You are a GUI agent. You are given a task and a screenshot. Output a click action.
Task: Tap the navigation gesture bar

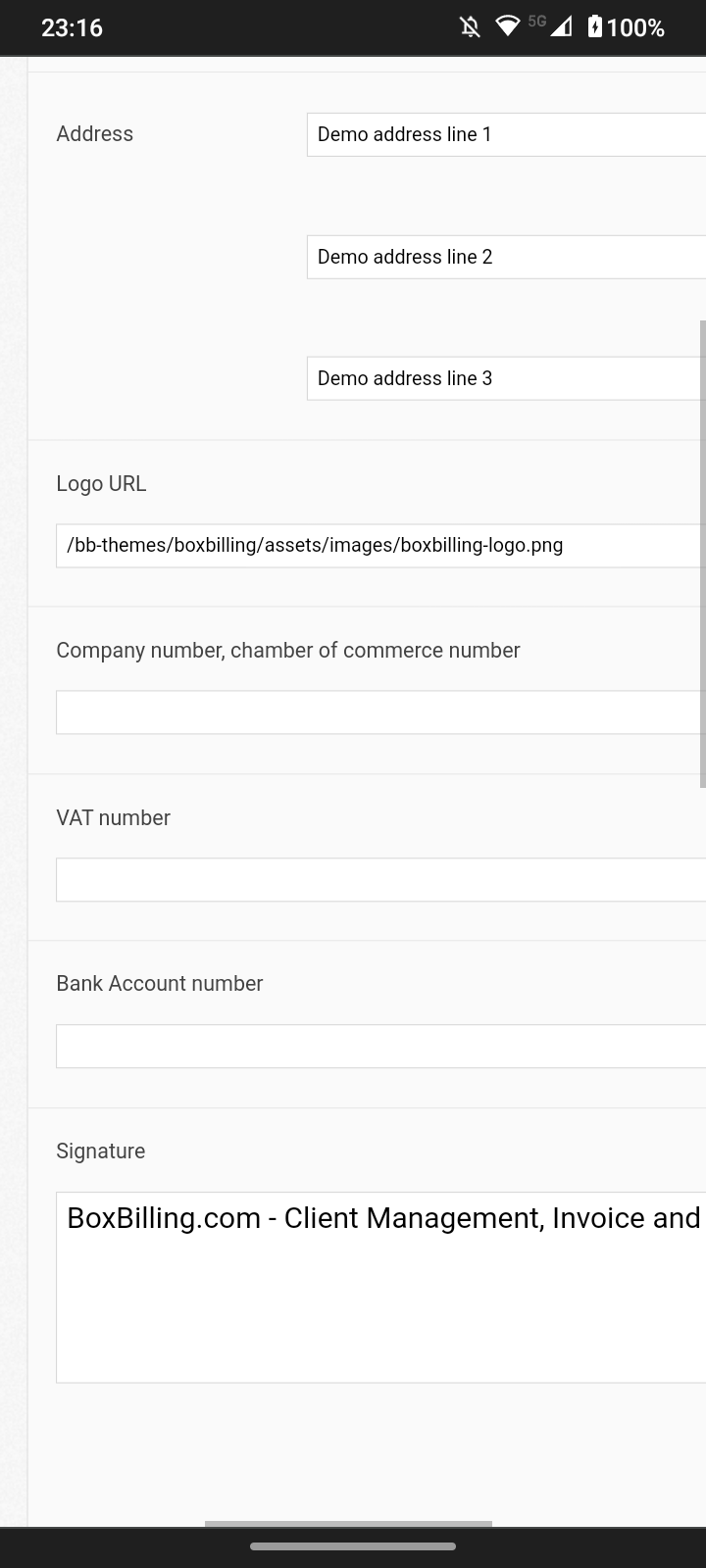click(x=353, y=1546)
